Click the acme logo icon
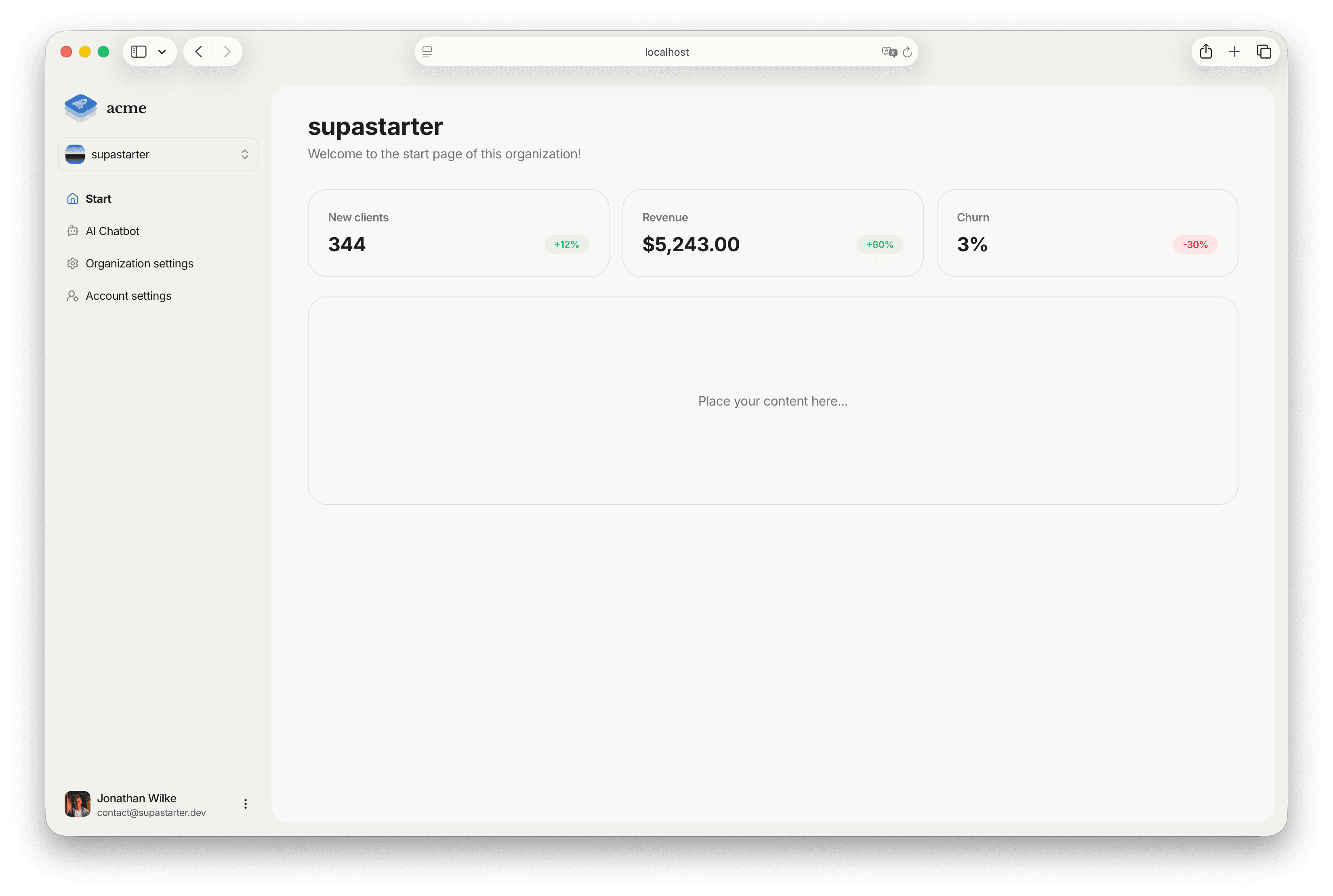The height and width of the screenshot is (896, 1333). [x=80, y=107]
